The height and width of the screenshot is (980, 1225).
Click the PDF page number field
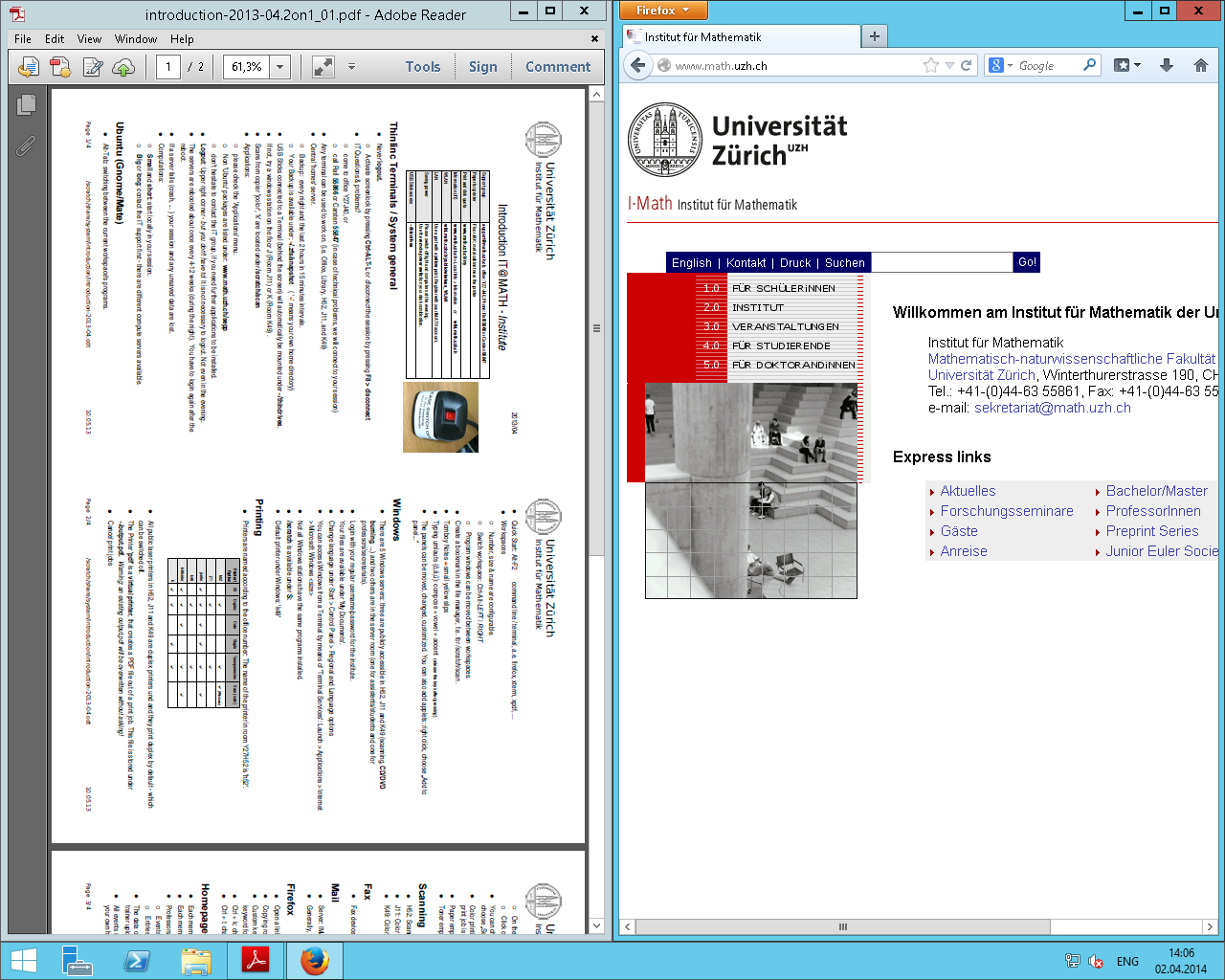(168, 67)
